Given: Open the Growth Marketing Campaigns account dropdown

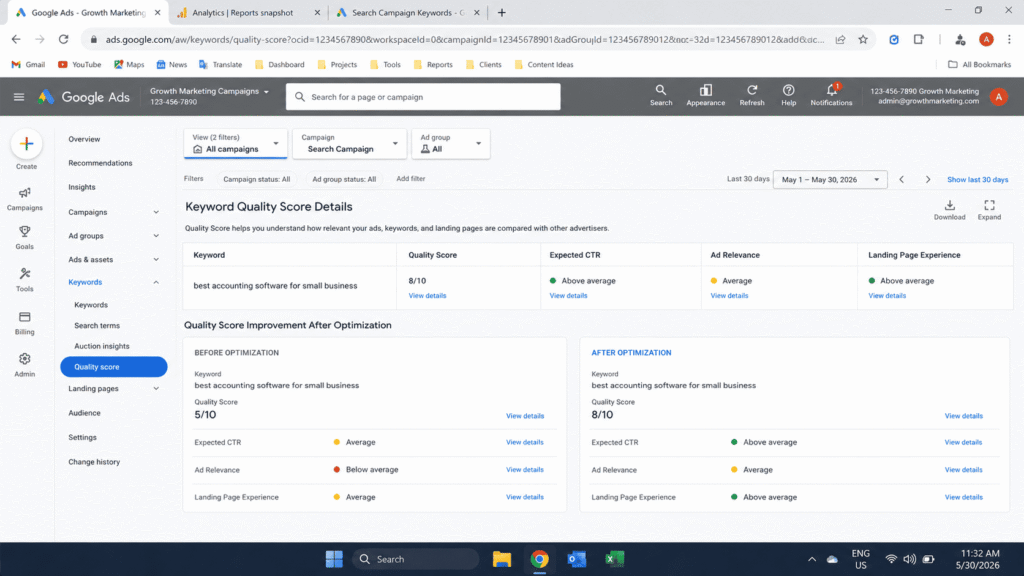Looking at the screenshot, I should pos(209,96).
